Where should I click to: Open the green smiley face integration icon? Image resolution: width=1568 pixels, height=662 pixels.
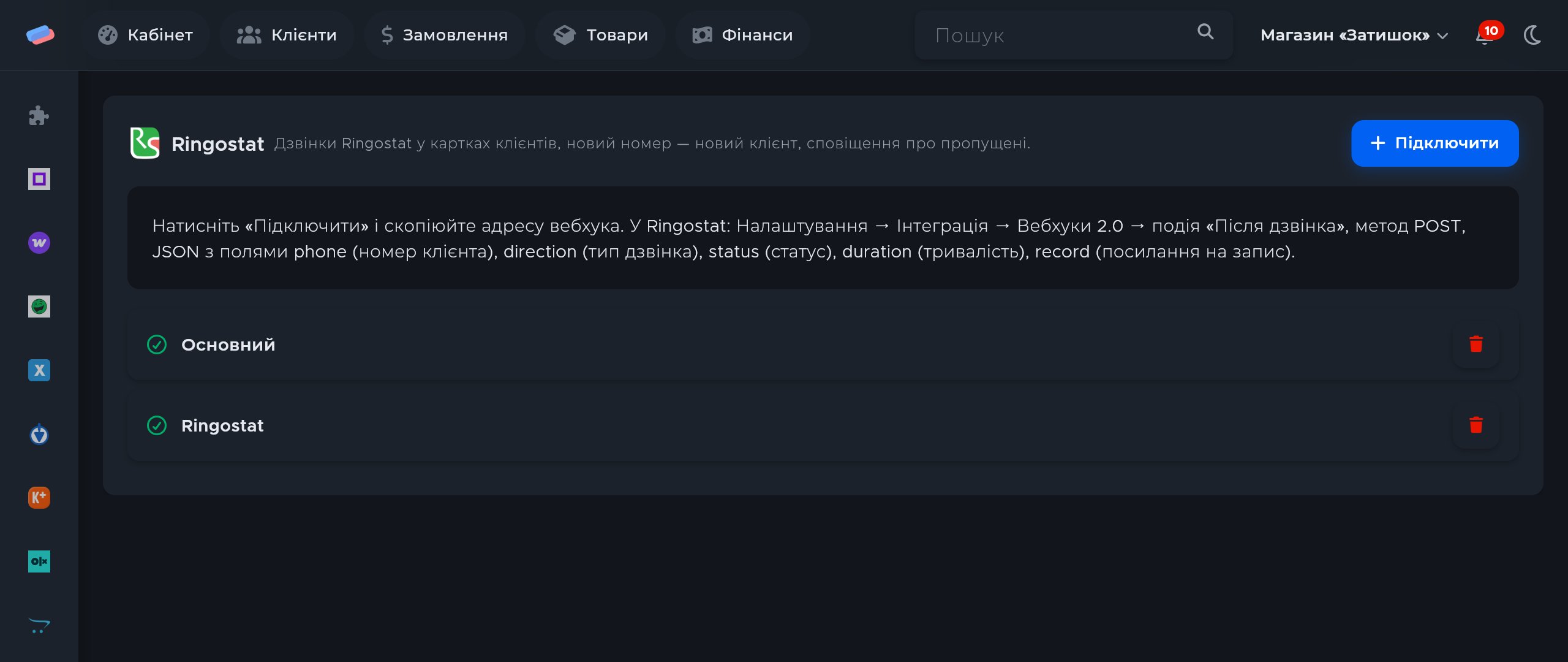(39, 306)
